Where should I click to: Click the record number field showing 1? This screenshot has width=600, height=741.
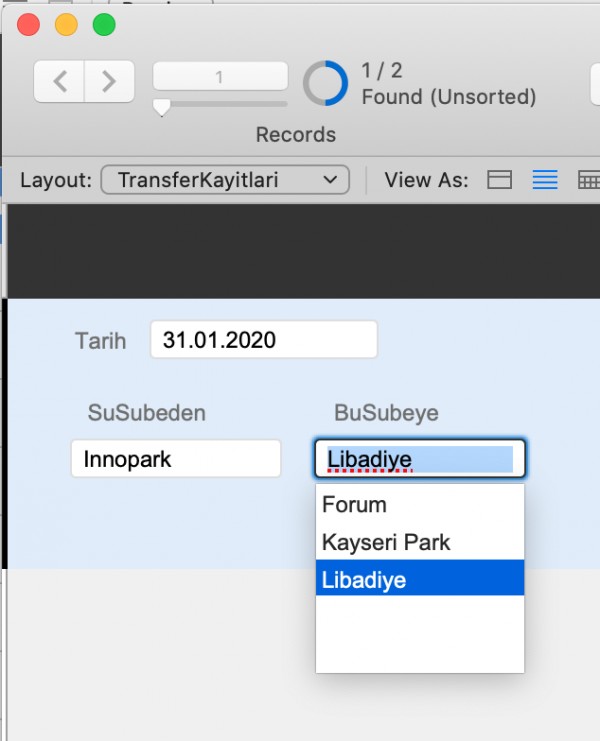coord(220,76)
